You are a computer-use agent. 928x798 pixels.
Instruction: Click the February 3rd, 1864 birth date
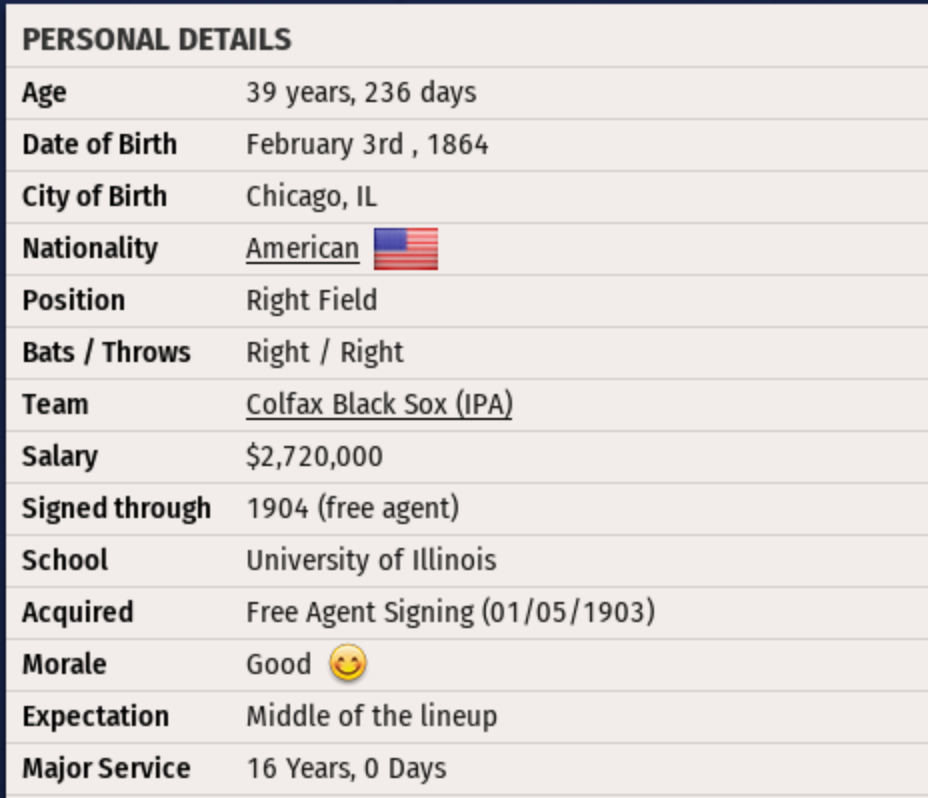tap(367, 145)
